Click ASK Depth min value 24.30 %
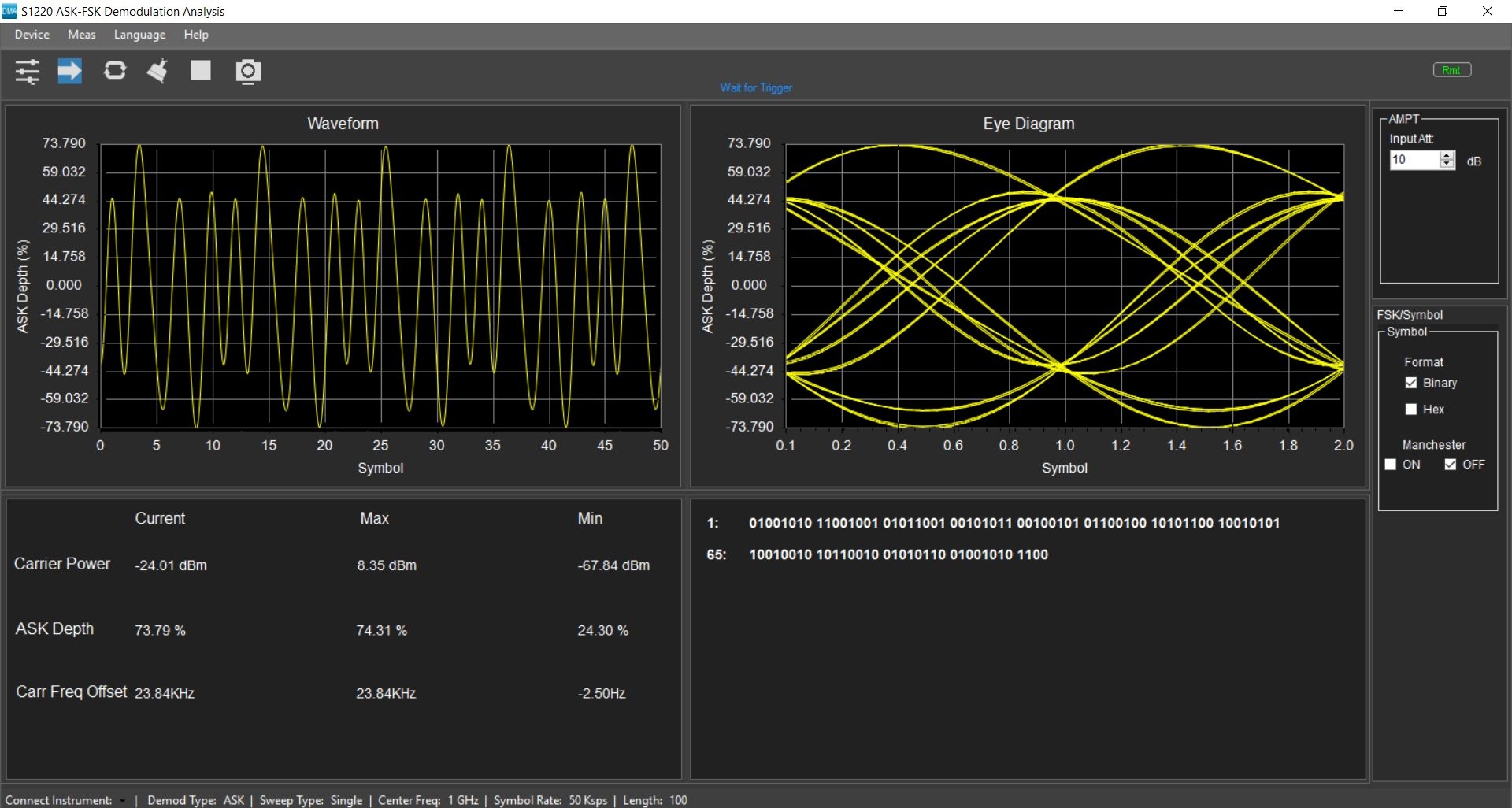Image resolution: width=1512 pixels, height=808 pixels. [602, 631]
